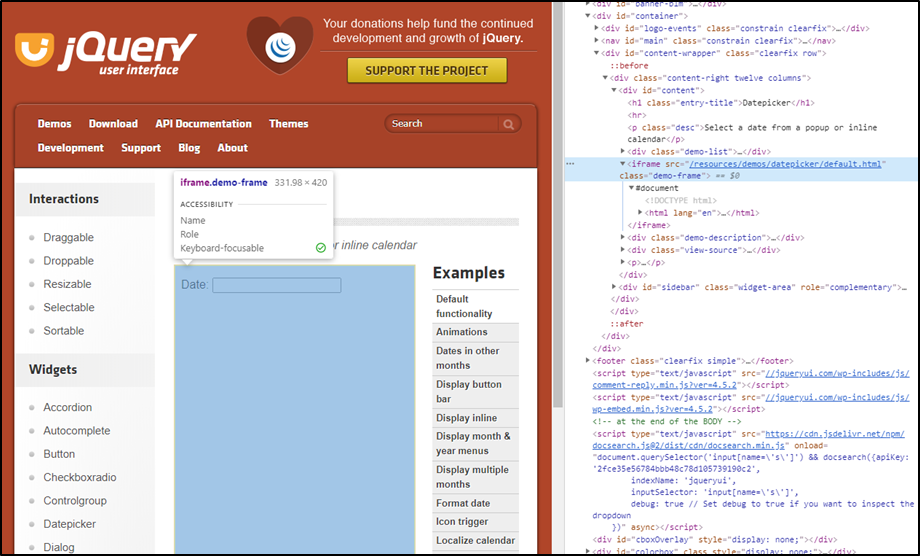Follow the comment-reply.min.js script link

(665, 385)
